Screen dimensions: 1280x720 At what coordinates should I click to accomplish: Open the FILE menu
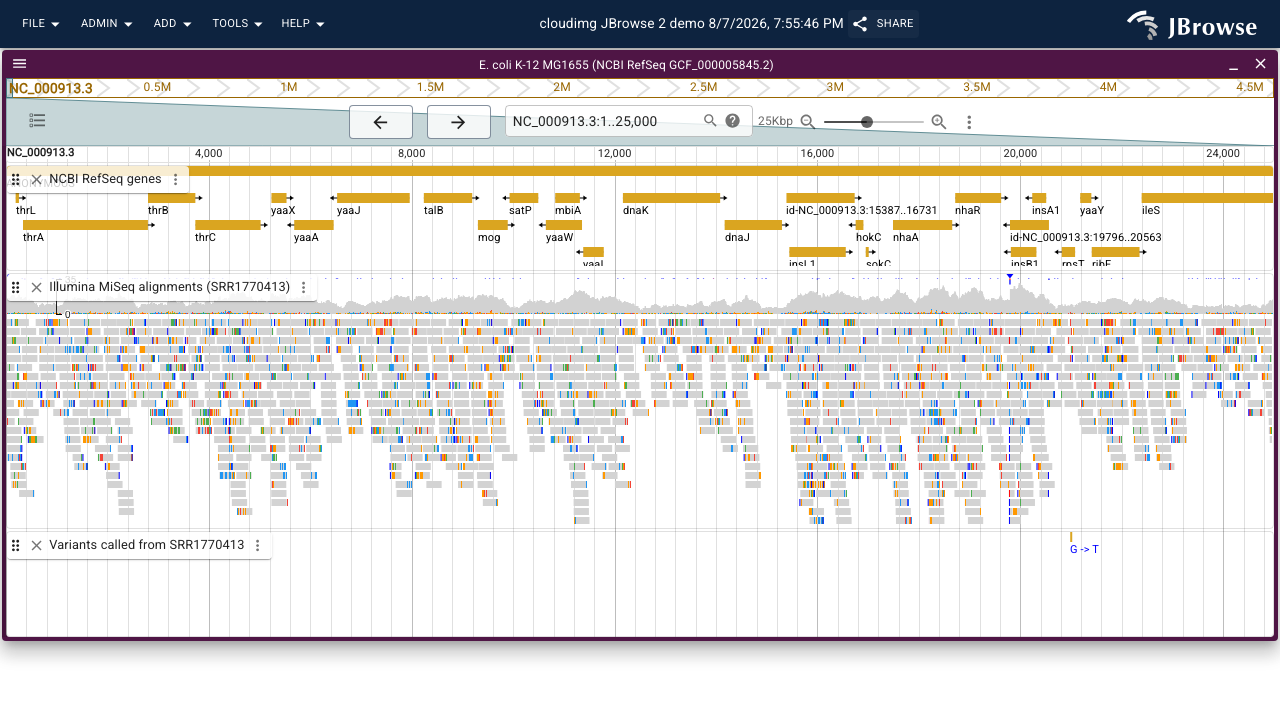tap(41, 23)
